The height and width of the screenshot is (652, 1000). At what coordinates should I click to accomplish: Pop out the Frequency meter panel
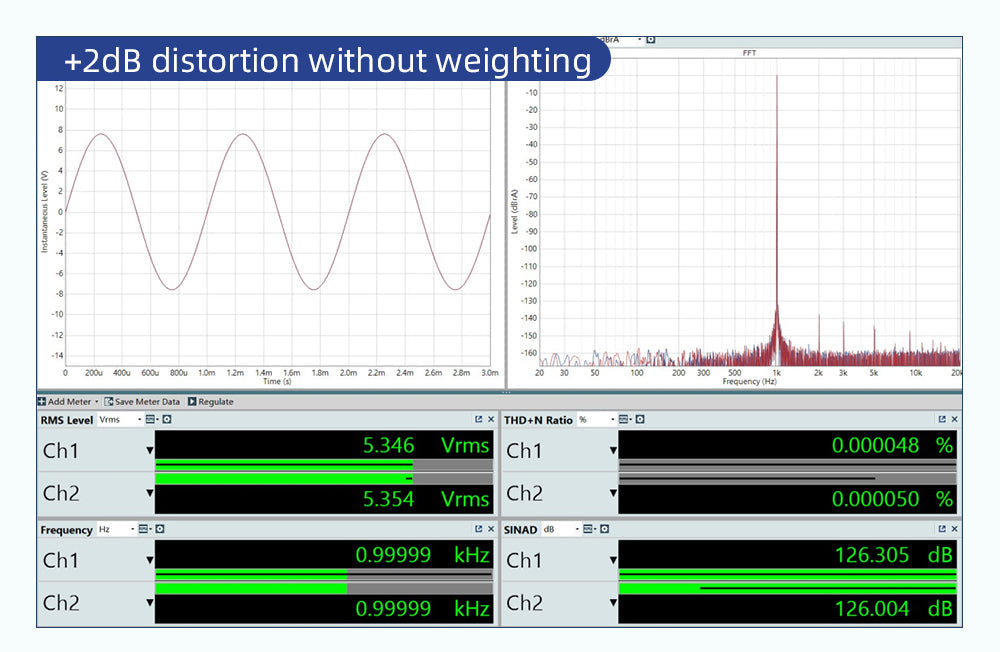tap(478, 530)
